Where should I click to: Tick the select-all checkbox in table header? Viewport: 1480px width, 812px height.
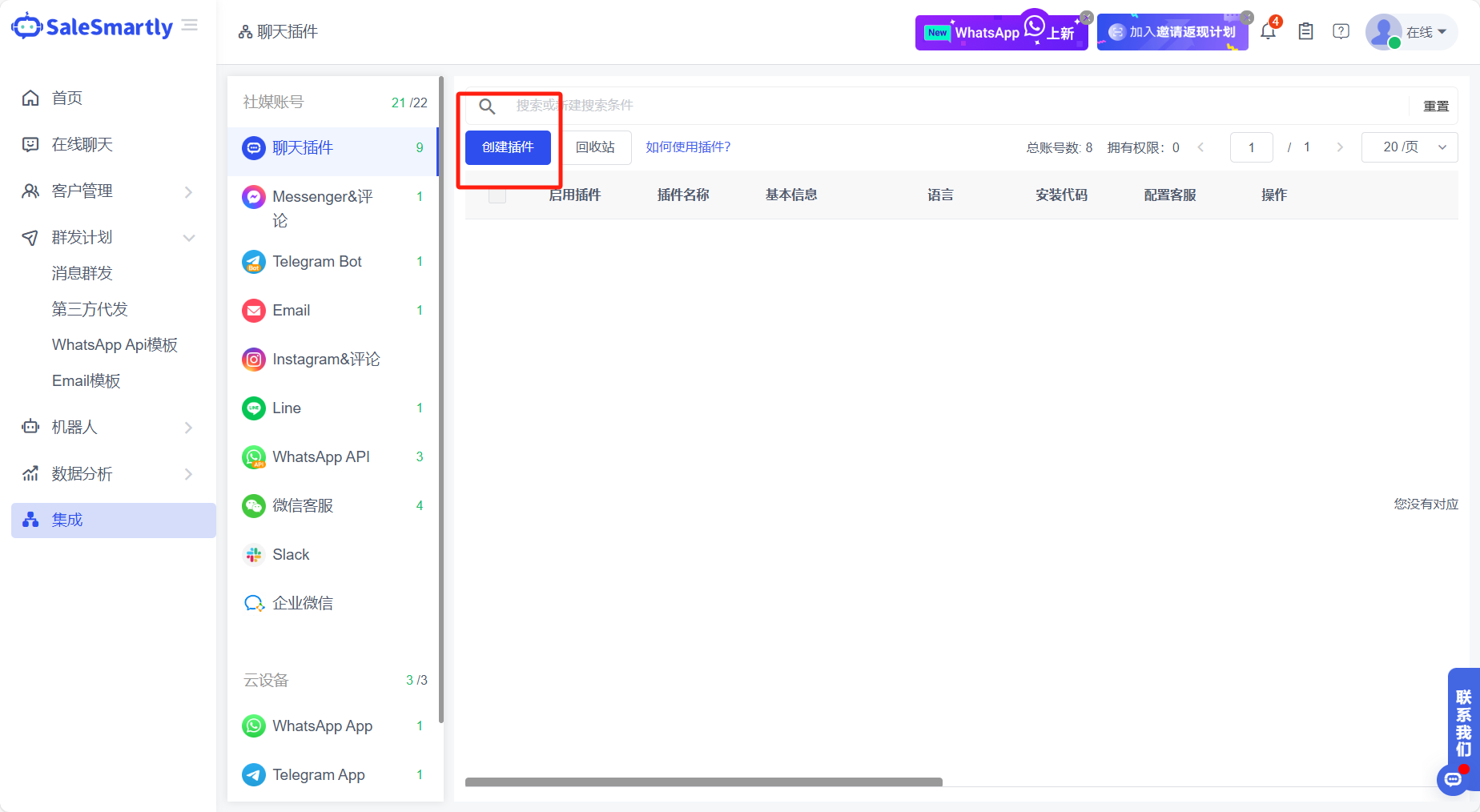(497, 195)
